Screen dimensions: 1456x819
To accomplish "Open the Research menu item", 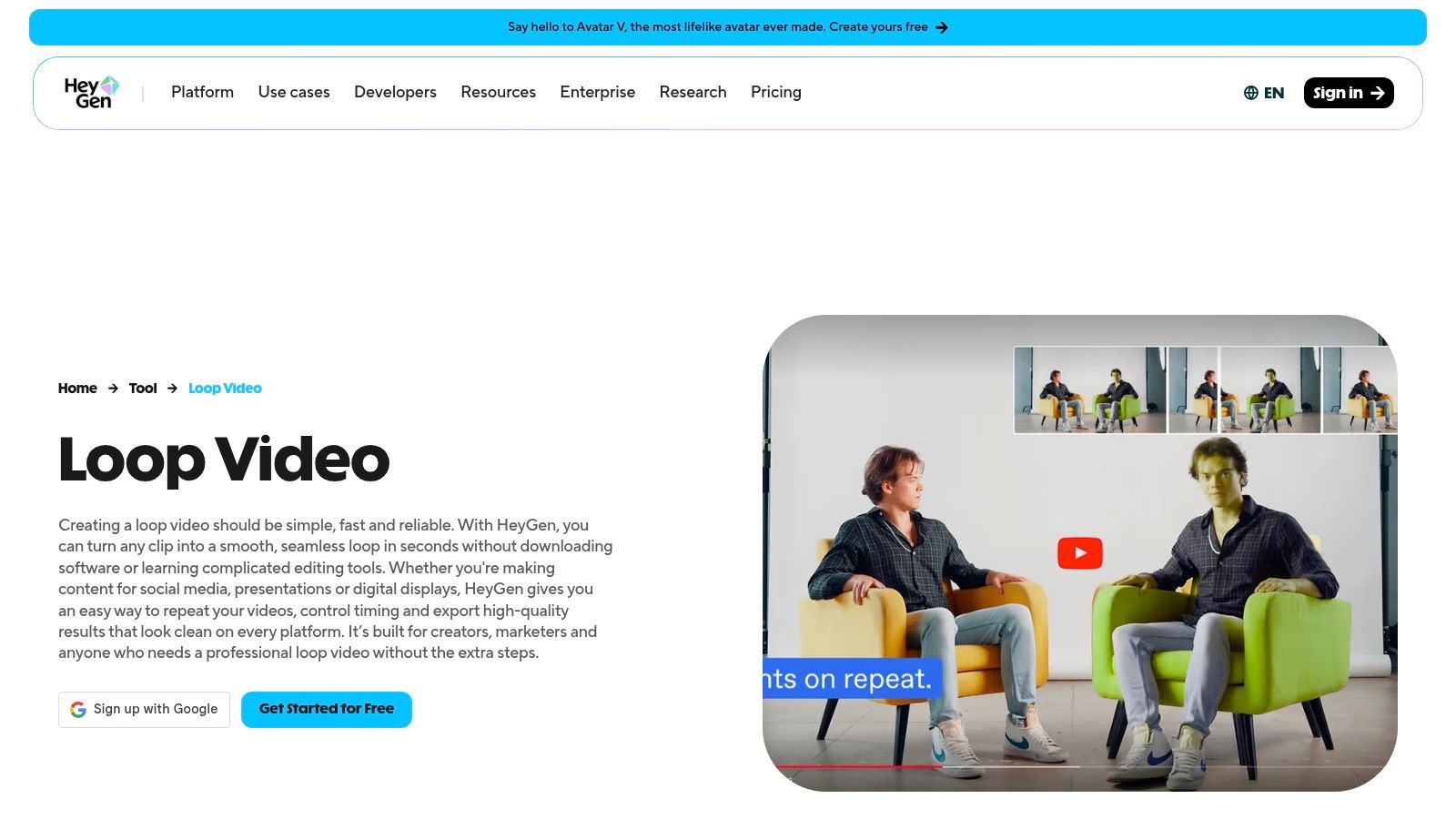I will pos(693,92).
